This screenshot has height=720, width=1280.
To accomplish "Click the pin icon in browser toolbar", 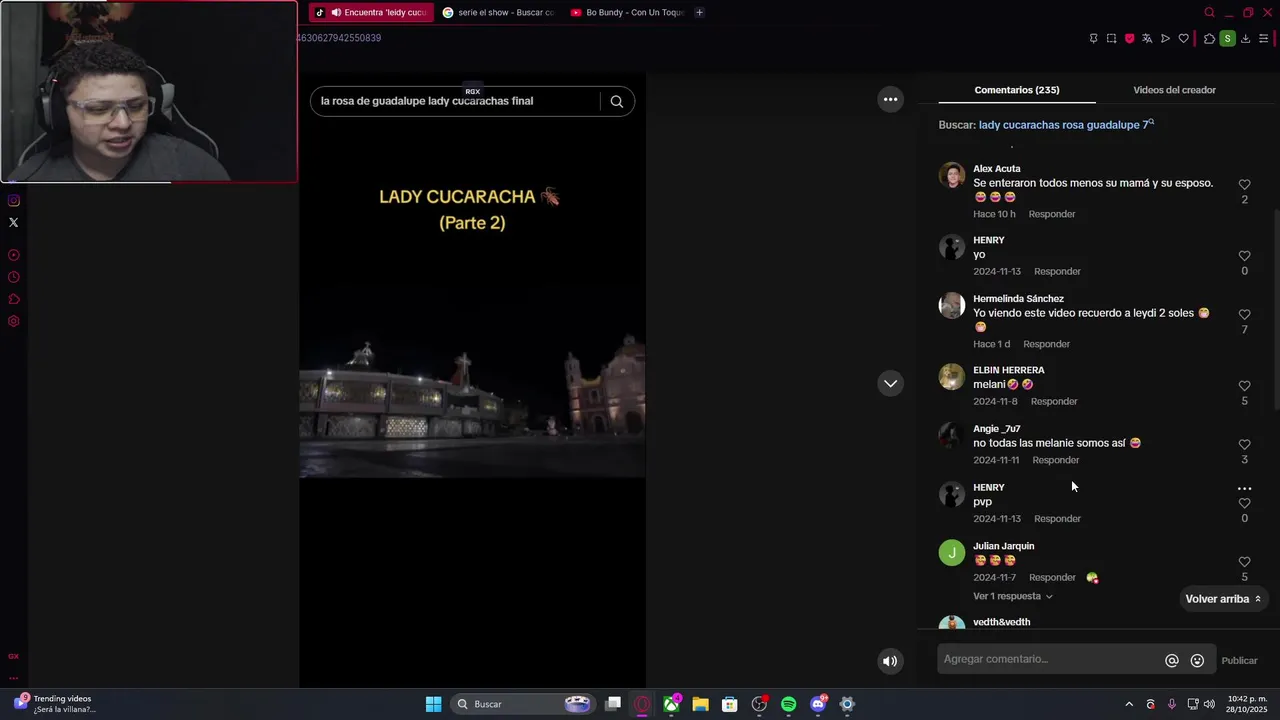I will (1093, 38).
